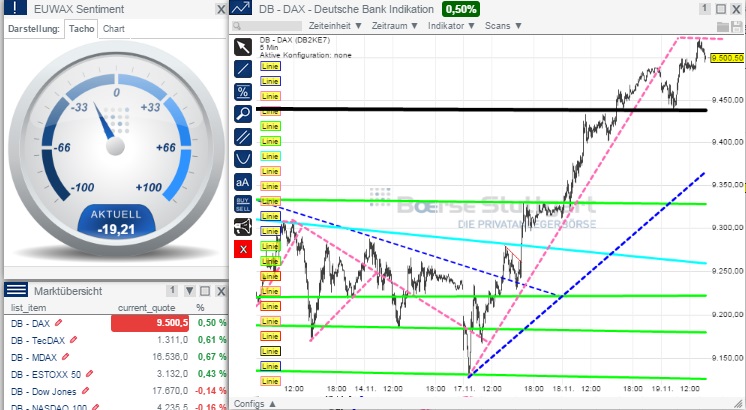Click the 0,67 % change value

click(x=212, y=357)
